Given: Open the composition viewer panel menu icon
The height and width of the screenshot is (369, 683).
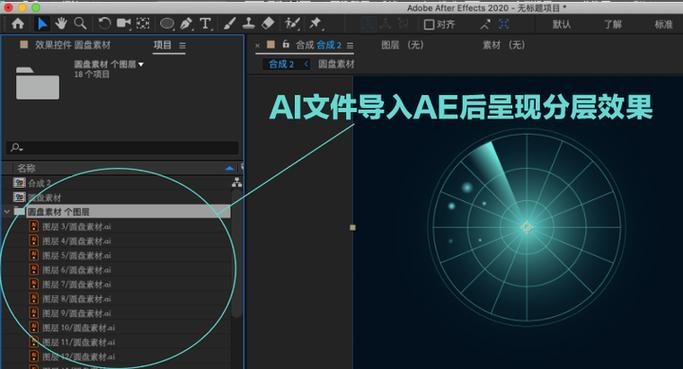Looking at the screenshot, I should click(x=350, y=45).
